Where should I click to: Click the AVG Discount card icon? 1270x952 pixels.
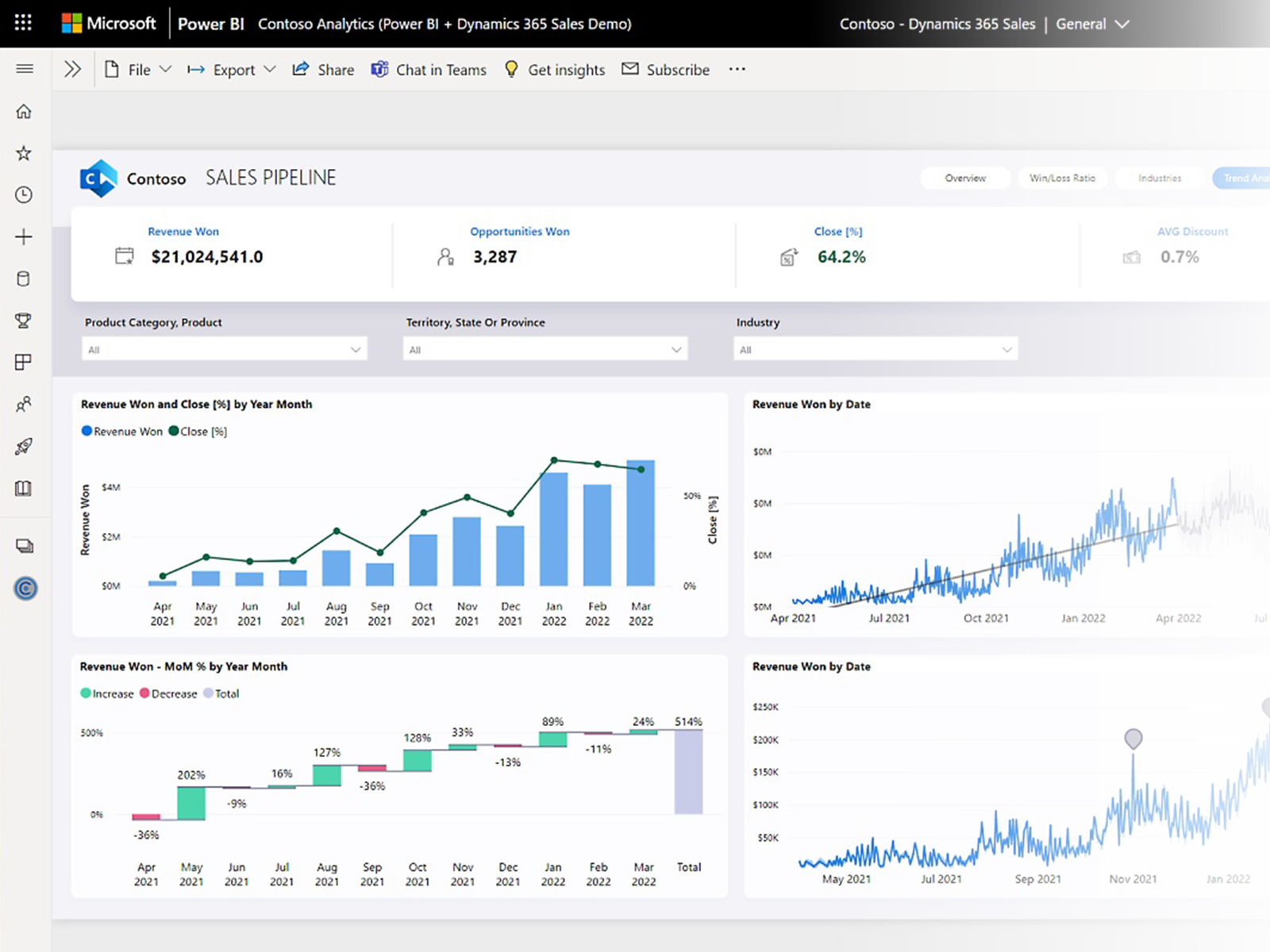coord(1132,257)
